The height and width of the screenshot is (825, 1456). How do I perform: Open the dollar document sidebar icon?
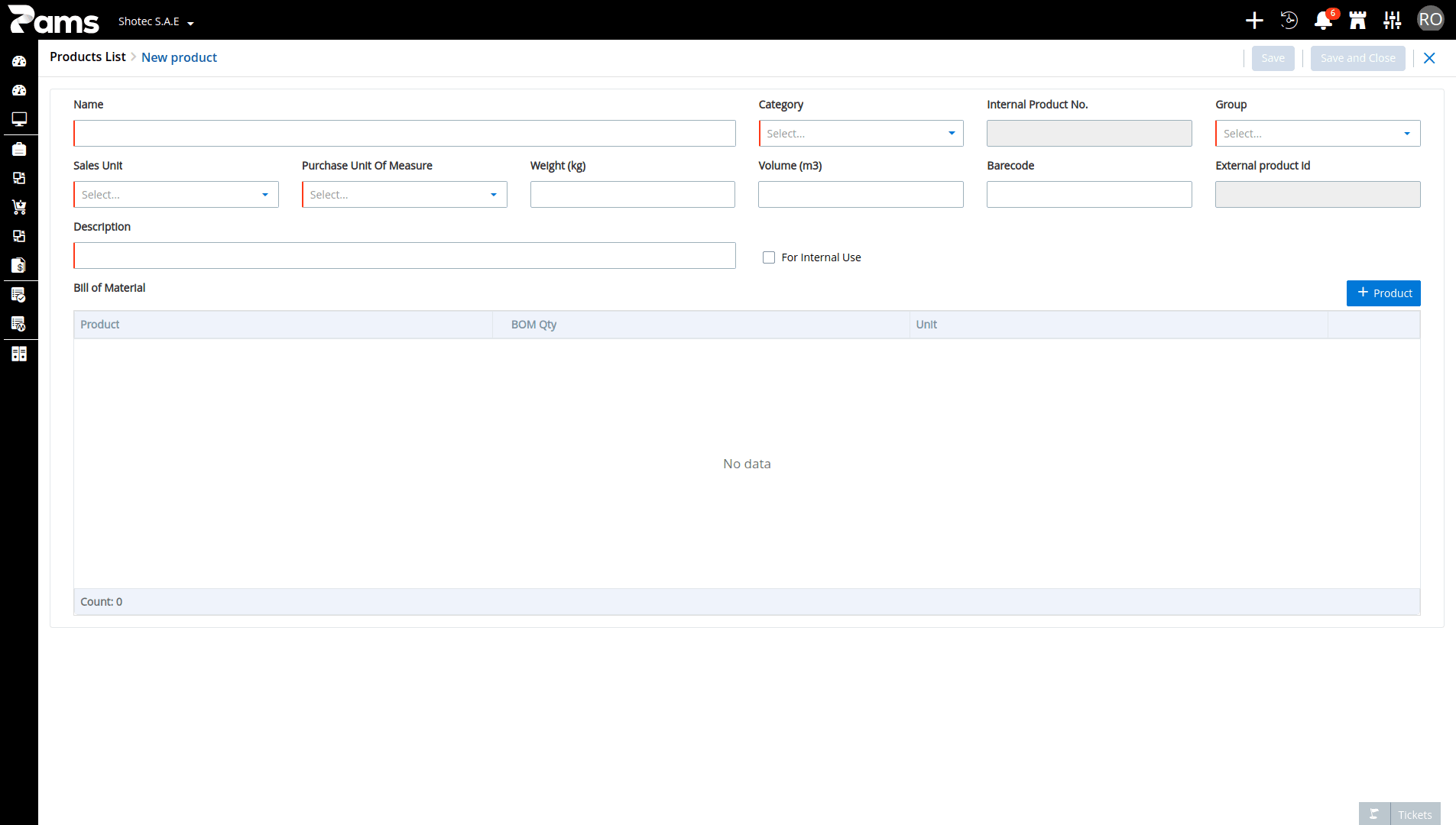click(19, 265)
